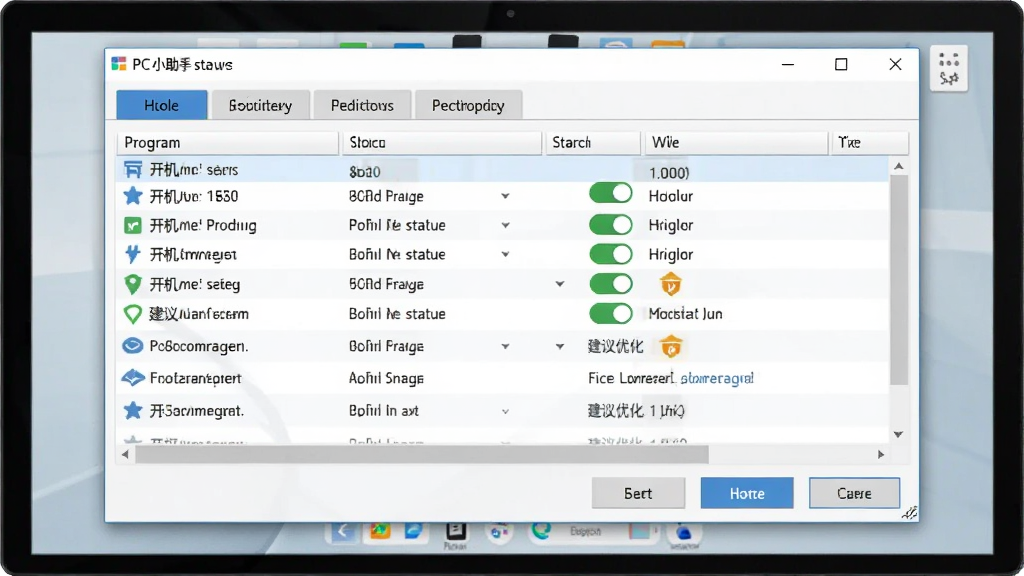Select the '开机/me! Prodıng' row name
Screen dimensions: 1024x576
tap(203, 225)
